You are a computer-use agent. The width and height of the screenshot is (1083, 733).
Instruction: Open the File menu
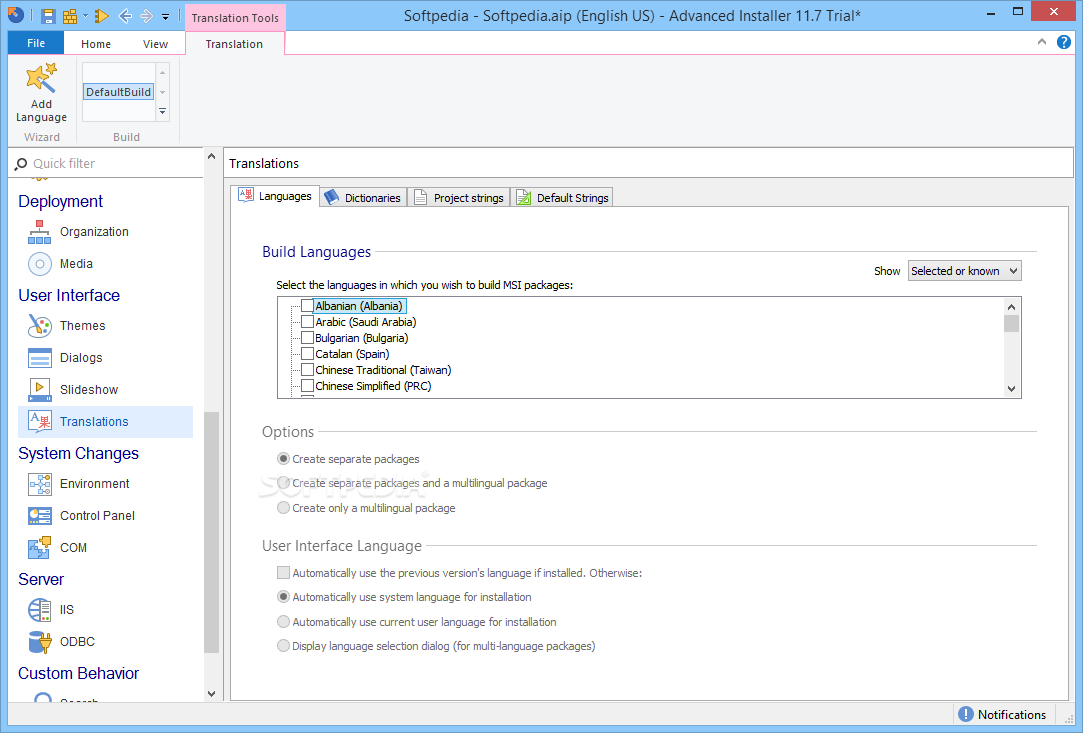(36, 43)
